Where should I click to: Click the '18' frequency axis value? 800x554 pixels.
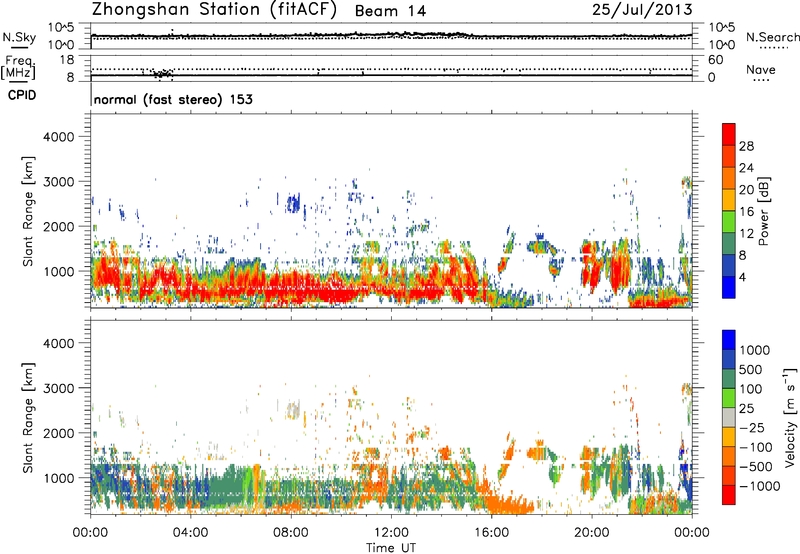coord(67,60)
